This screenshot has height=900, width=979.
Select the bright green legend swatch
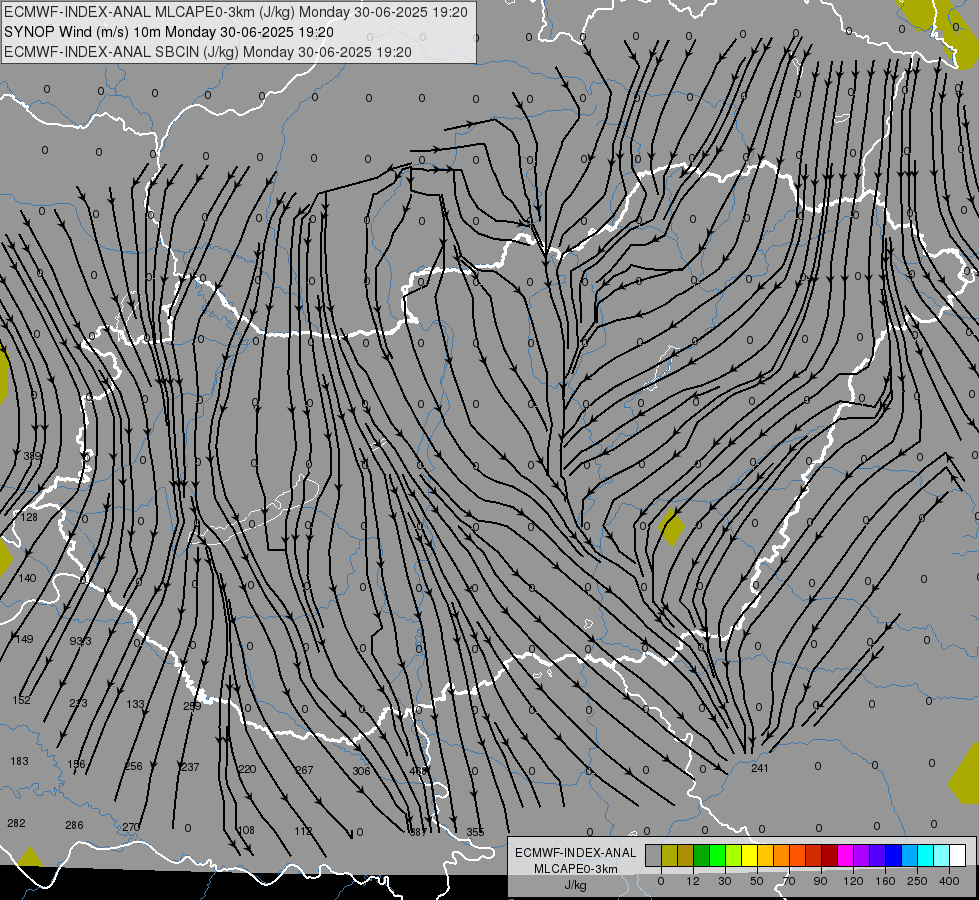717,855
